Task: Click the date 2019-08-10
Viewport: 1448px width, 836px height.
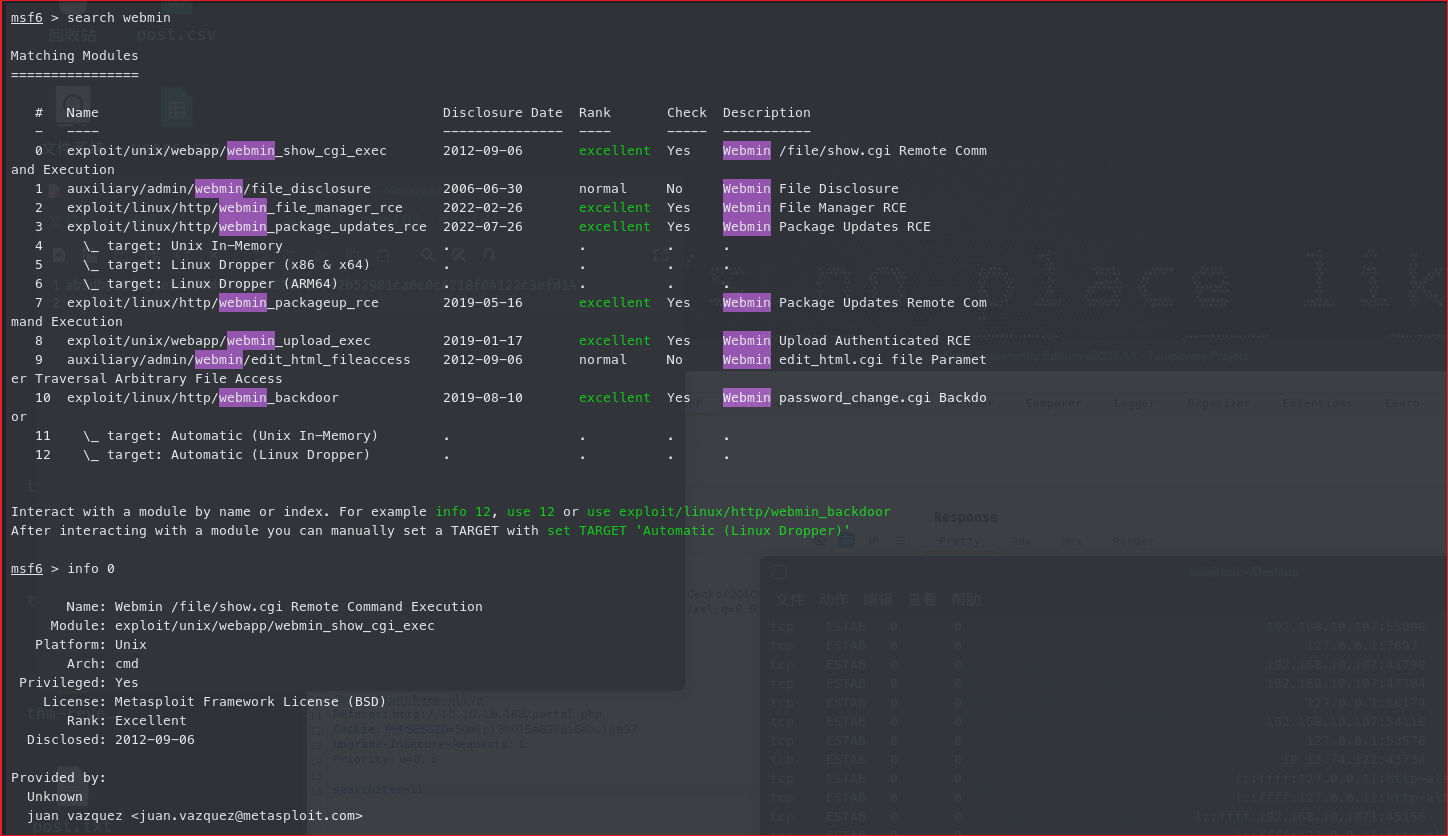Action: (x=483, y=397)
